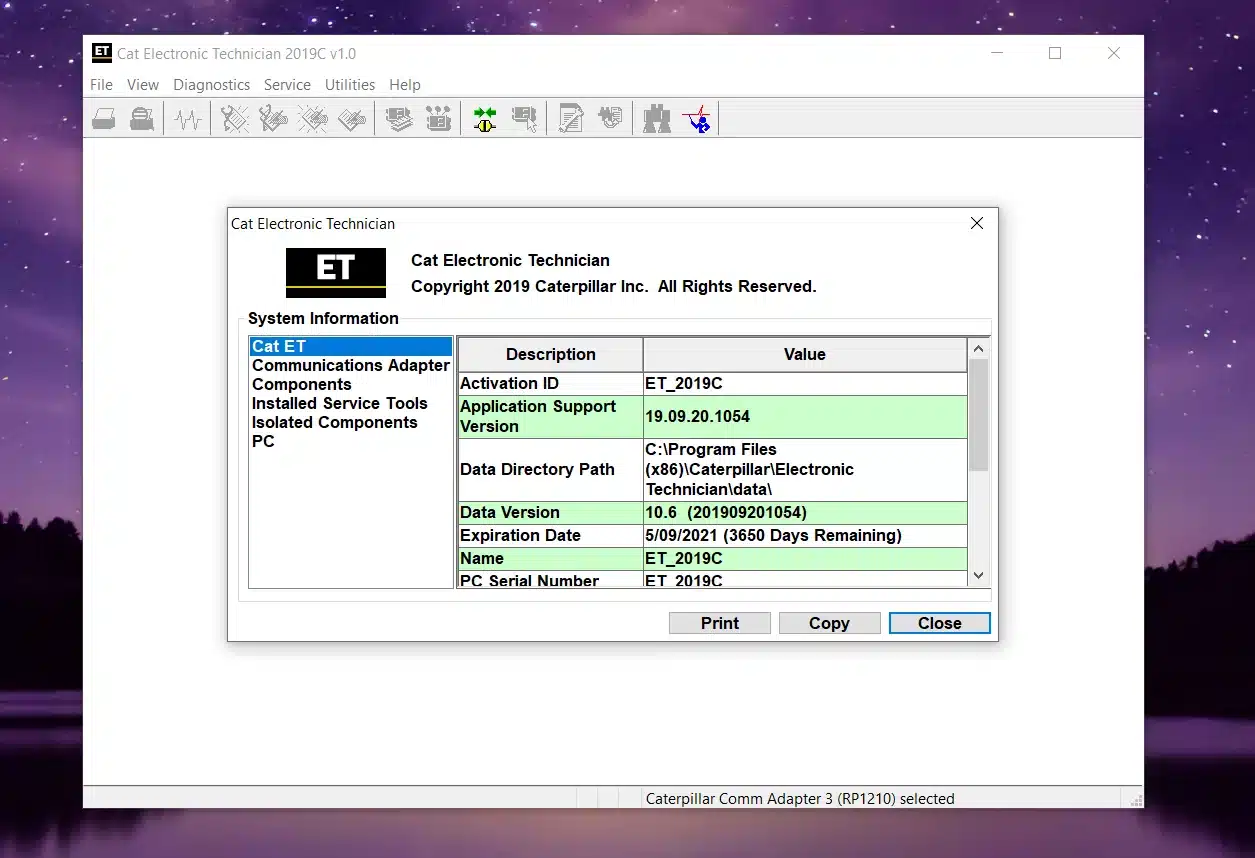1255x858 pixels.
Task: Select Communications Adapter in System Information list
Action: pos(350,365)
